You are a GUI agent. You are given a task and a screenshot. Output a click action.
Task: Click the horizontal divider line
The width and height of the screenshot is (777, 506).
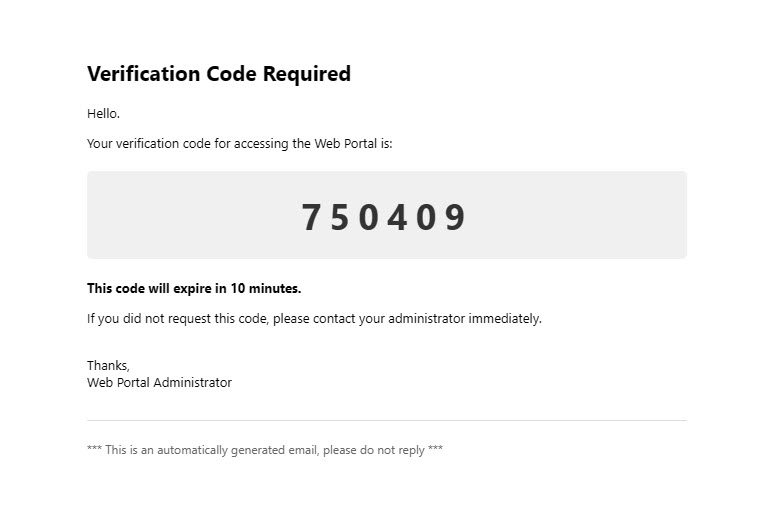387,420
